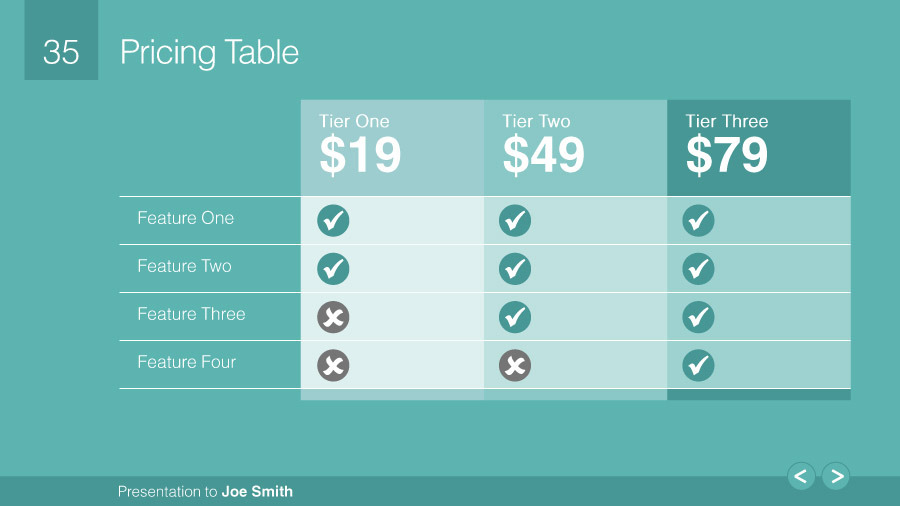Click the Pricing Table slide title
Image resolution: width=900 pixels, height=506 pixels.
click(209, 52)
